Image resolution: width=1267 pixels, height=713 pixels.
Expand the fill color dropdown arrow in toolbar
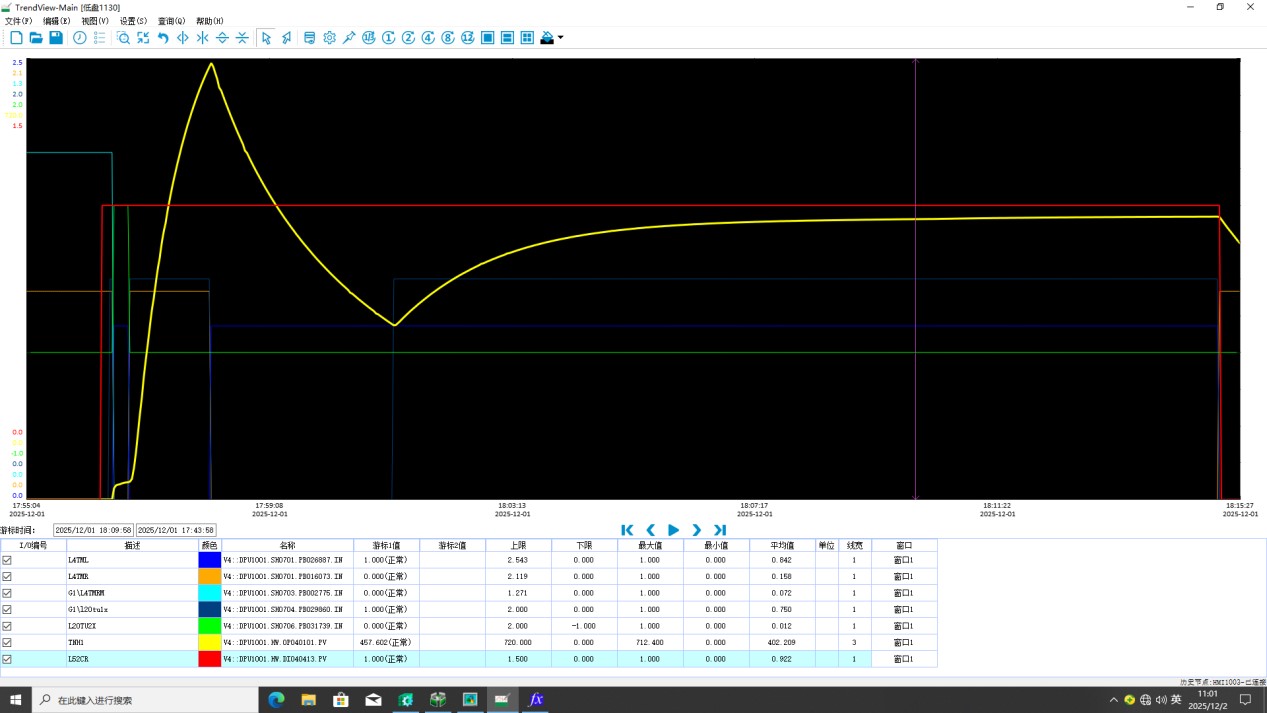pyautogui.click(x=560, y=38)
